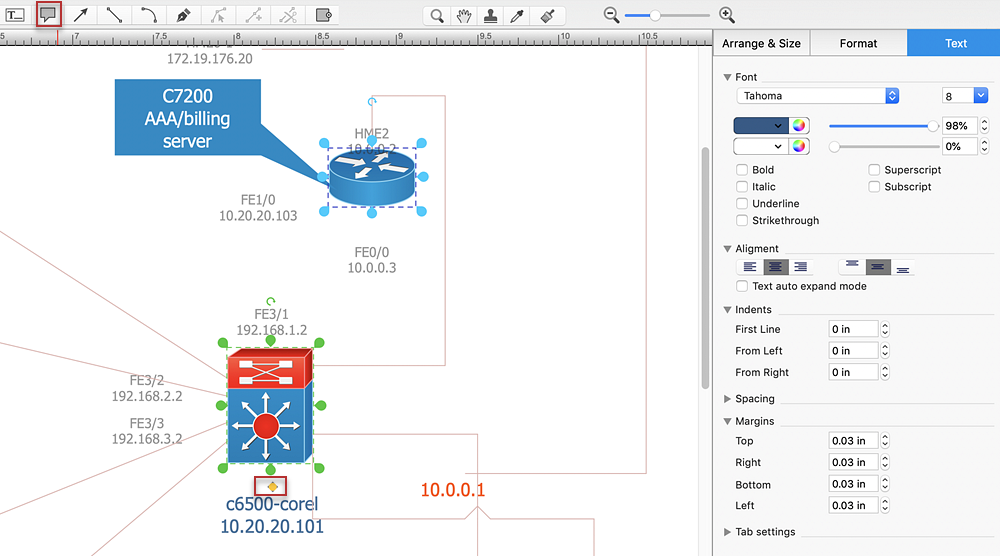The image size is (1000, 556).
Task: Select the Pen drawing tool
Action: pyautogui.click(x=184, y=15)
